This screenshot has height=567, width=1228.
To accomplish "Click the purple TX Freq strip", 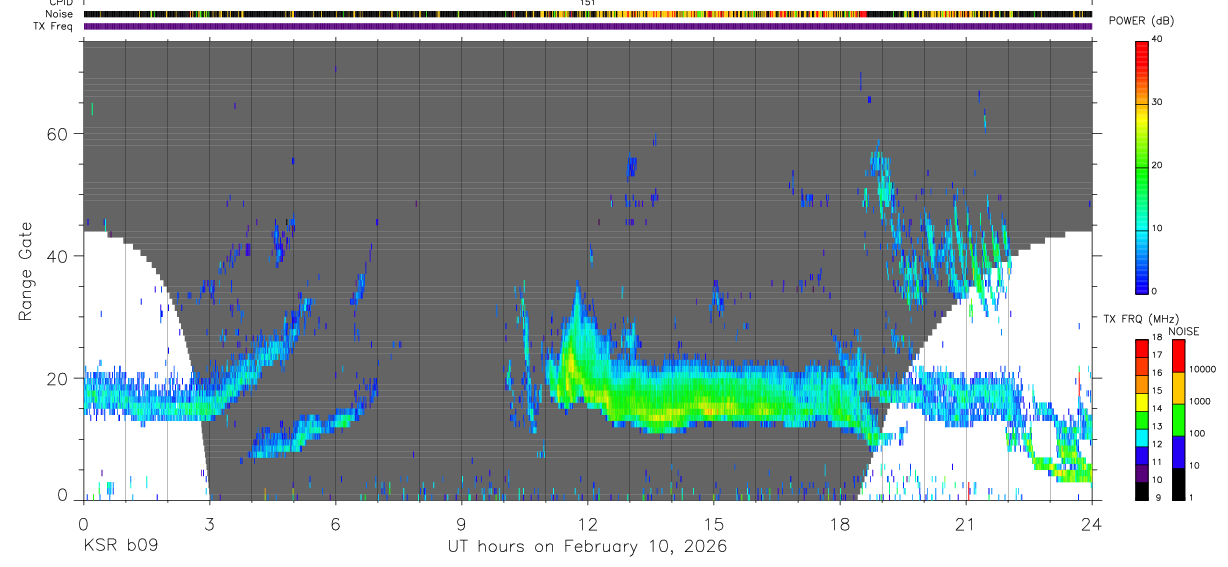I will (x=588, y=26).
